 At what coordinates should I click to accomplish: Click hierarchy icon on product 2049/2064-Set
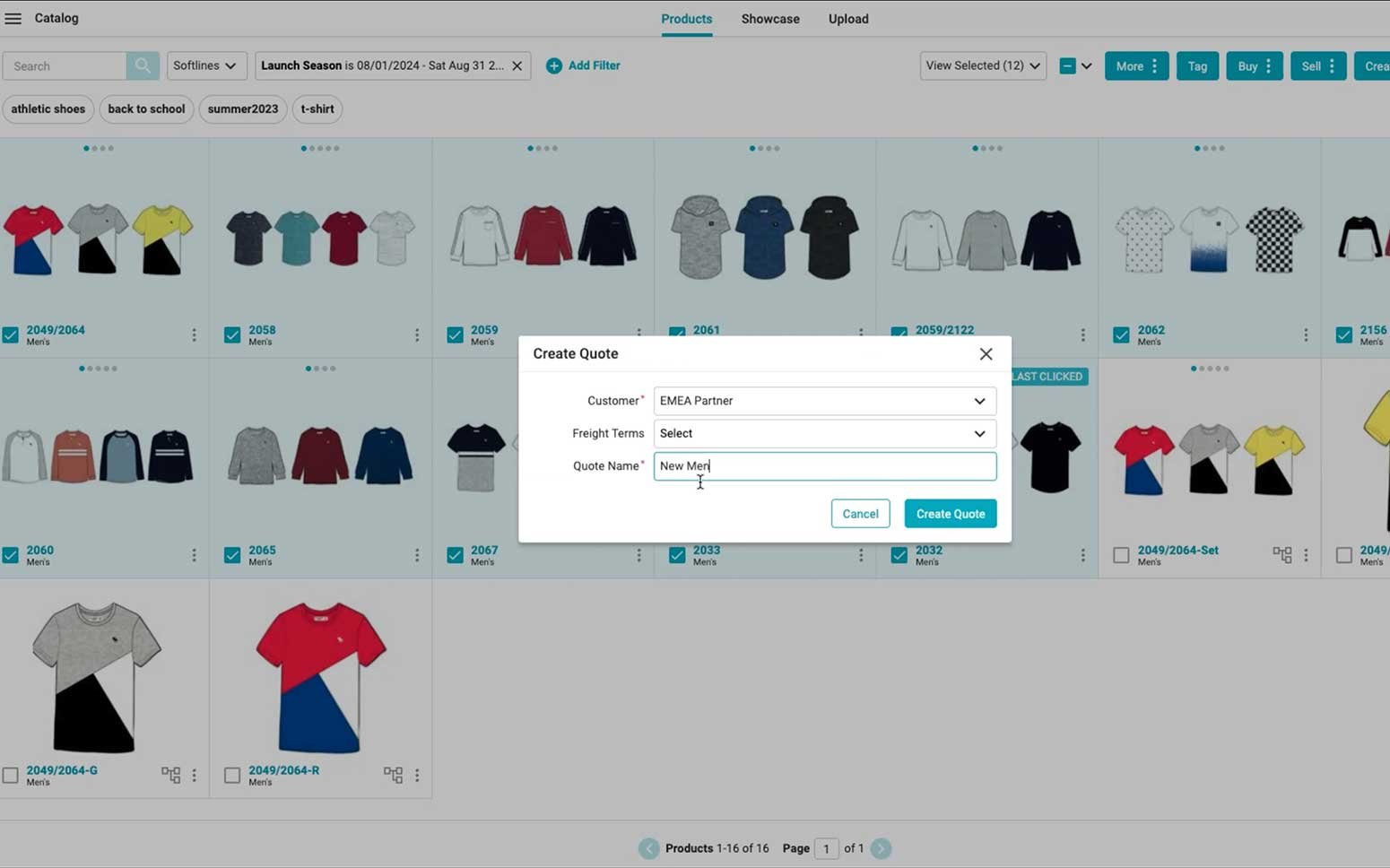point(1281,555)
